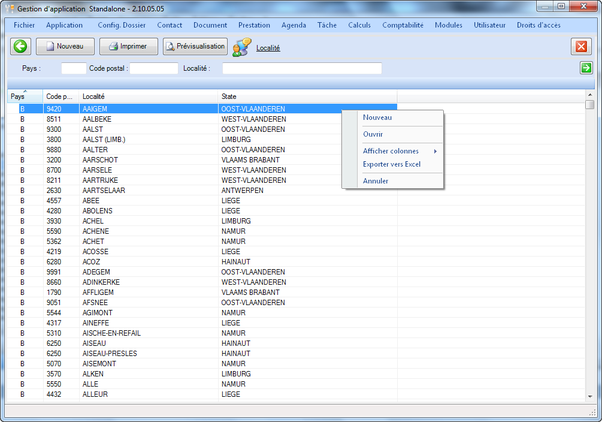The image size is (602, 422).
Task: Choose Exporter vers Excel in context menu
Action: (x=392, y=163)
